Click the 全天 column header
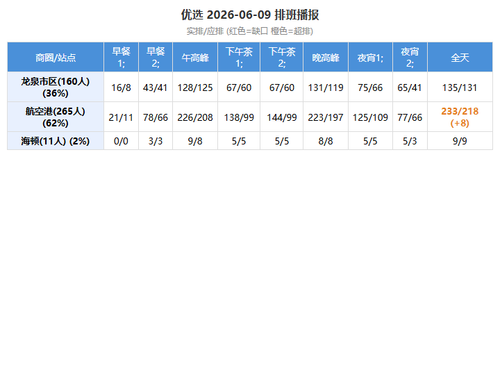 [x=460, y=57]
